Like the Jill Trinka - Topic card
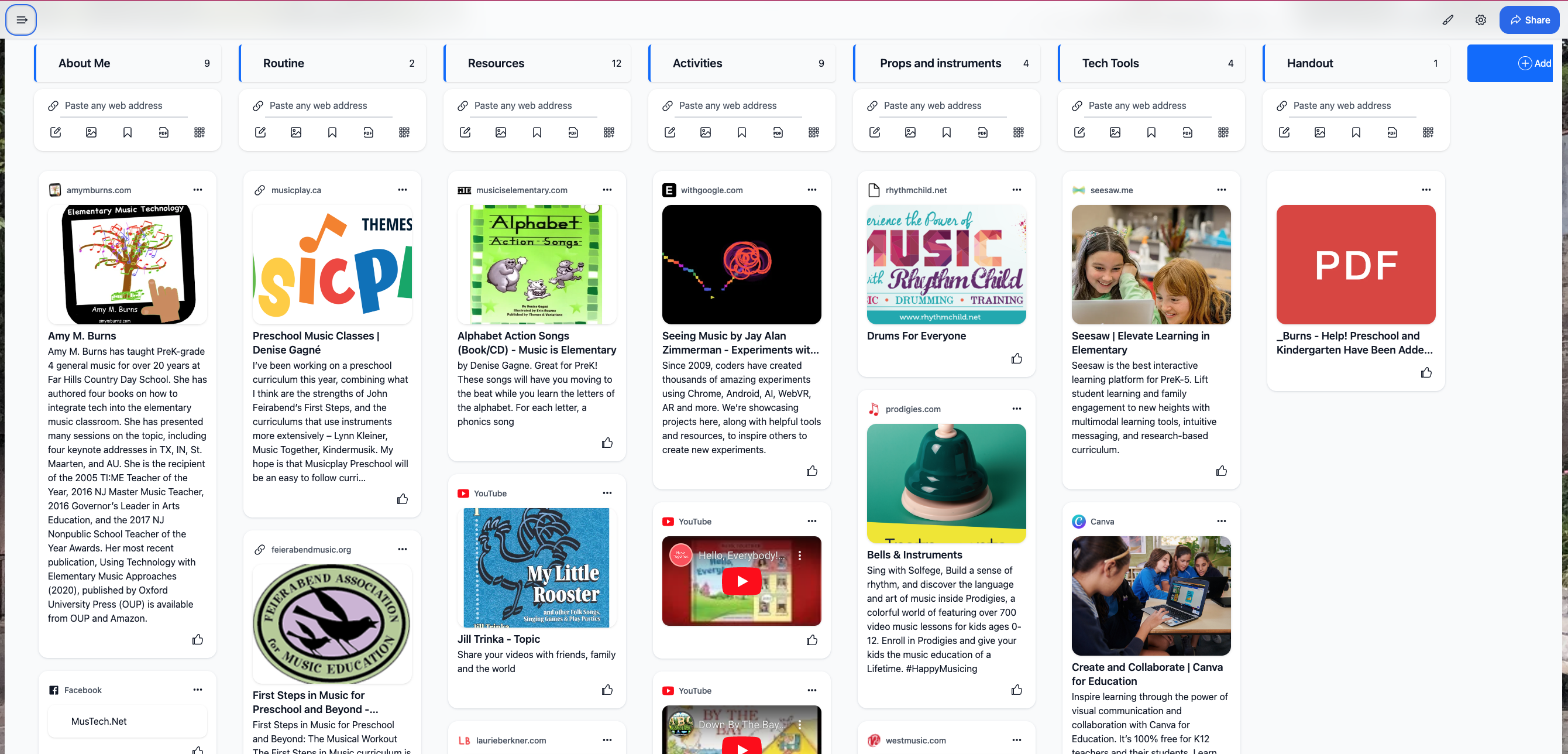 coord(607,690)
